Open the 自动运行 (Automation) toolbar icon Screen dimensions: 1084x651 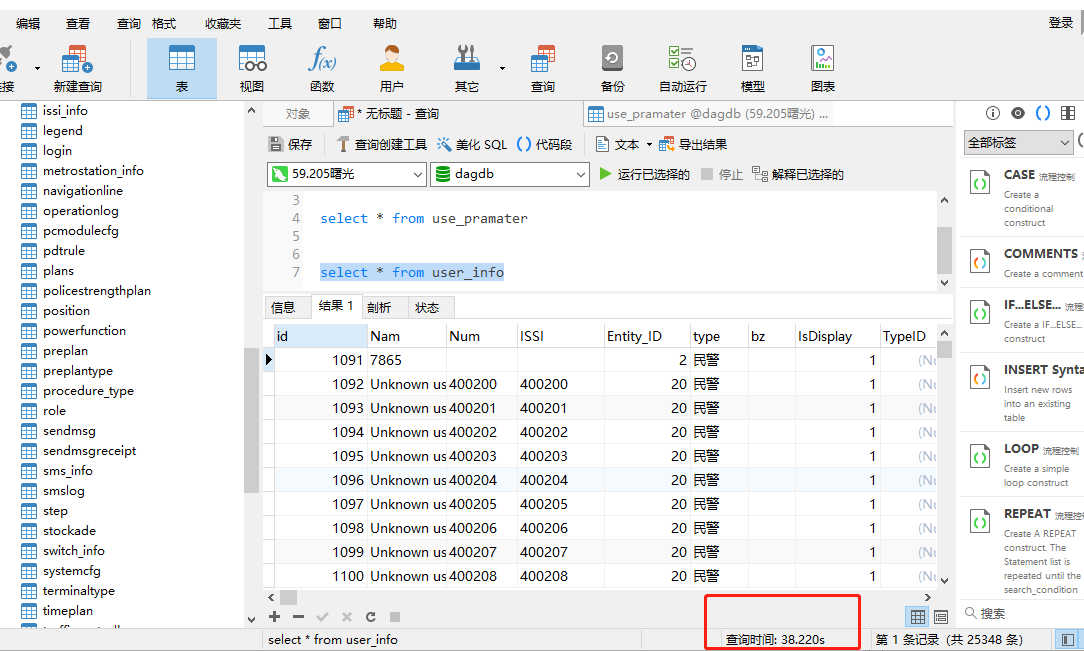682,68
